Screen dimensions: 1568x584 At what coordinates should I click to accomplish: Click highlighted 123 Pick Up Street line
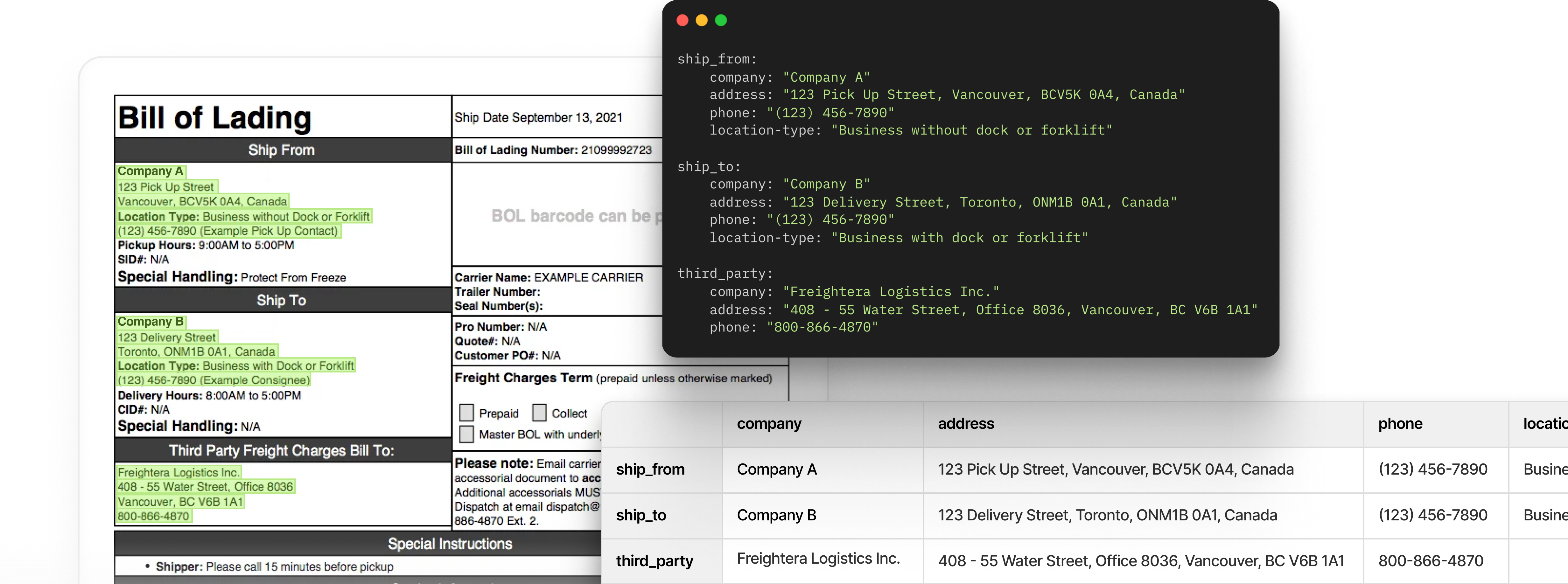tap(165, 187)
